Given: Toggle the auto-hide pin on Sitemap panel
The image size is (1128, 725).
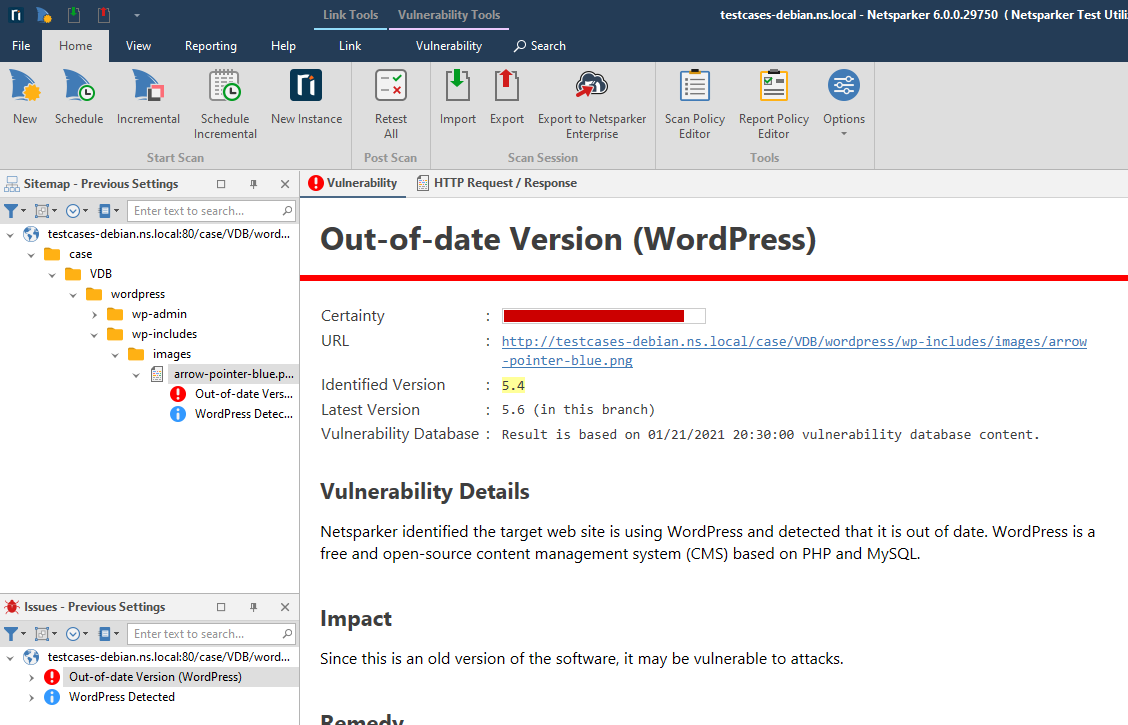Looking at the screenshot, I should 253,184.
